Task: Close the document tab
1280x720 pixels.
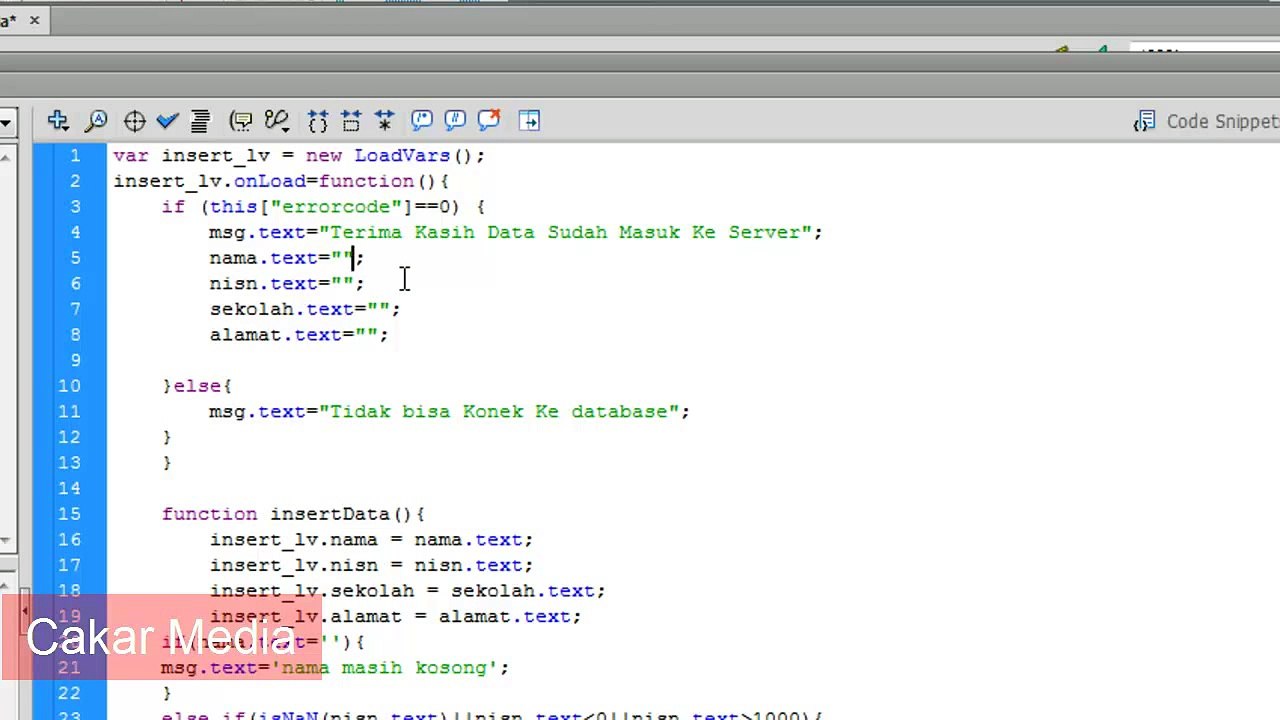Action: [x=34, y=19]
